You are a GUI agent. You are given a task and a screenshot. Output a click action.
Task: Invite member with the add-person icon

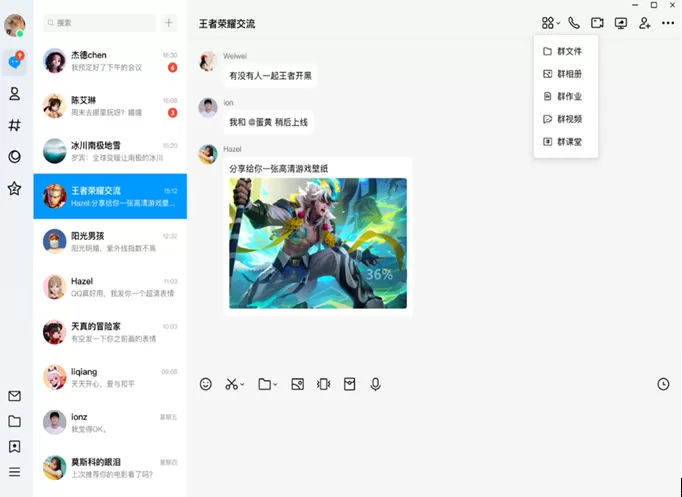click(x=645, y=23)
